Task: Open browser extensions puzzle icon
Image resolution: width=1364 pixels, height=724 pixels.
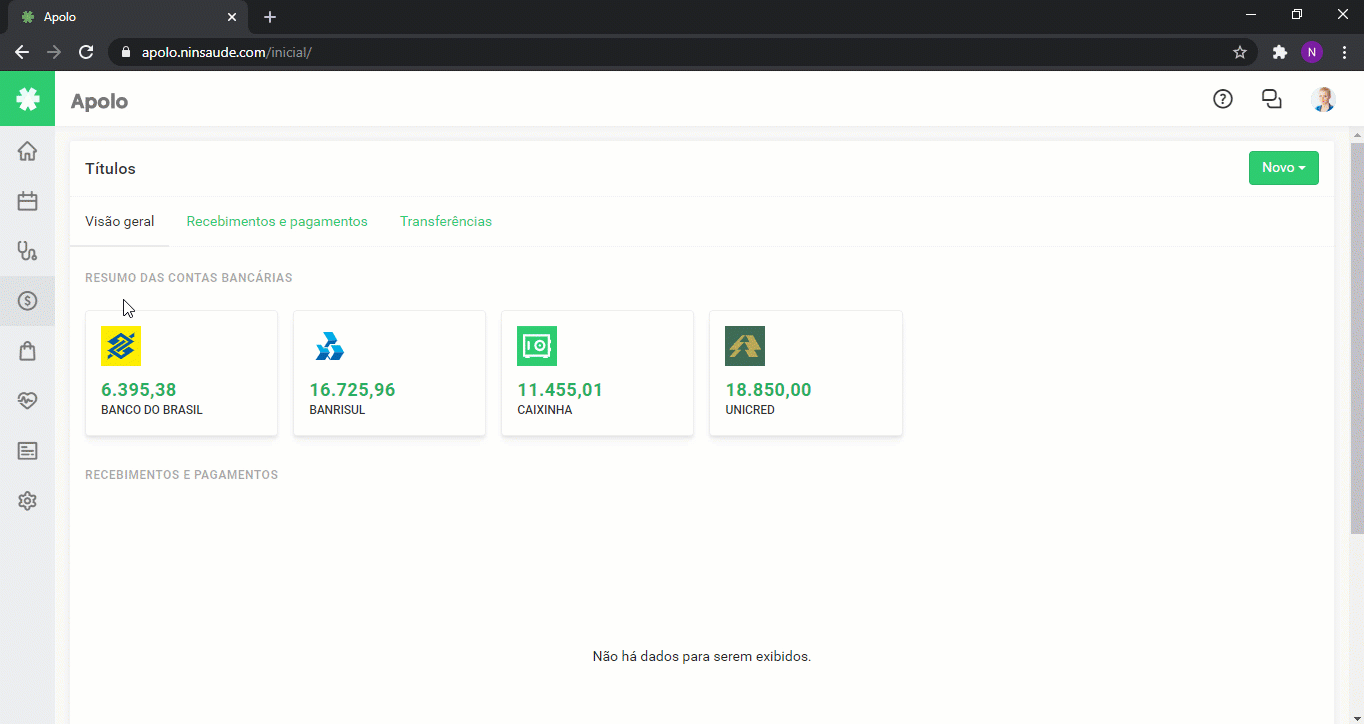Action: coord(1279,52)
